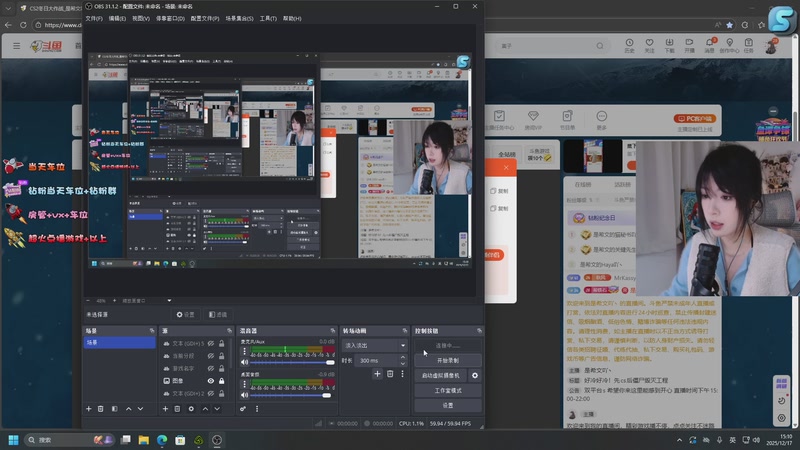Open scene filters icon in scenes toolbar
The height and width of the screenshot is (450, 800).
(x=114, y=409)
